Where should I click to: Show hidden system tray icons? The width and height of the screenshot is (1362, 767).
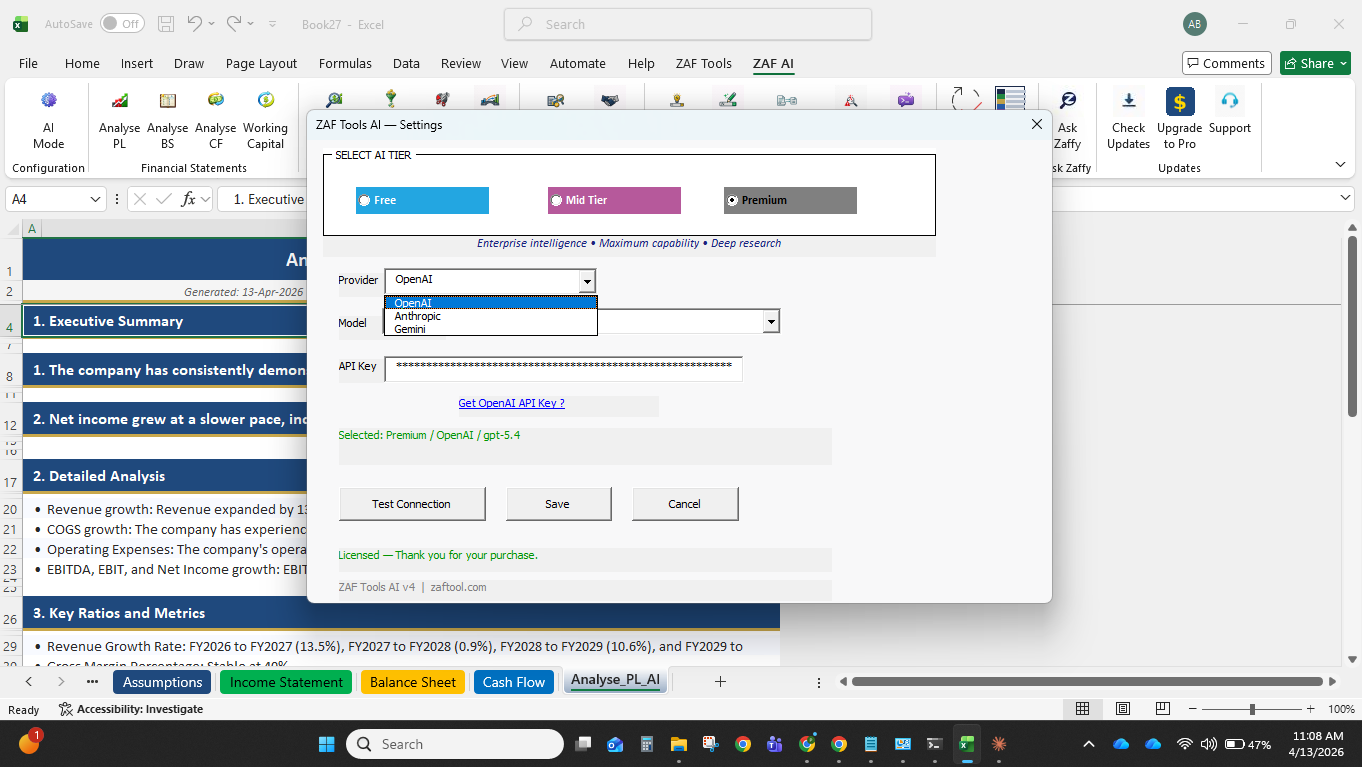(1089, 744)
